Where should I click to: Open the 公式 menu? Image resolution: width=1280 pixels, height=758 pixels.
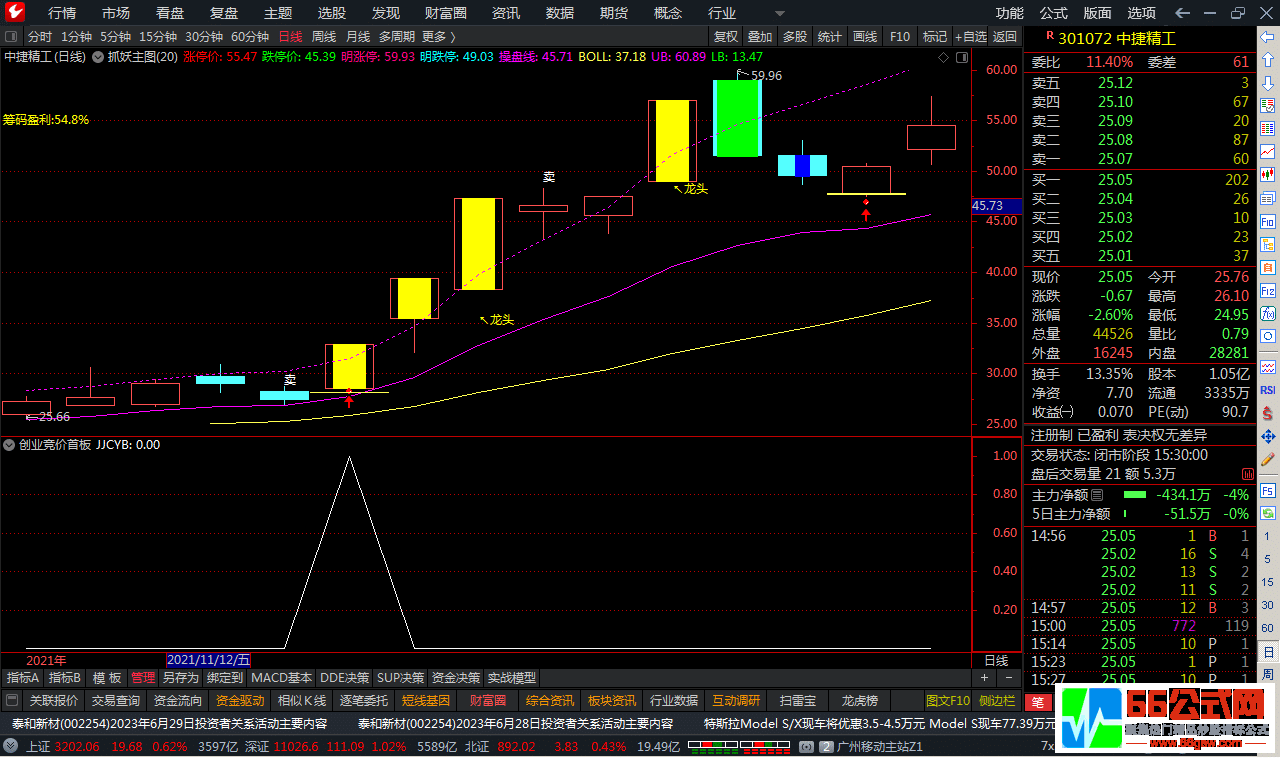pos(1053,13)
